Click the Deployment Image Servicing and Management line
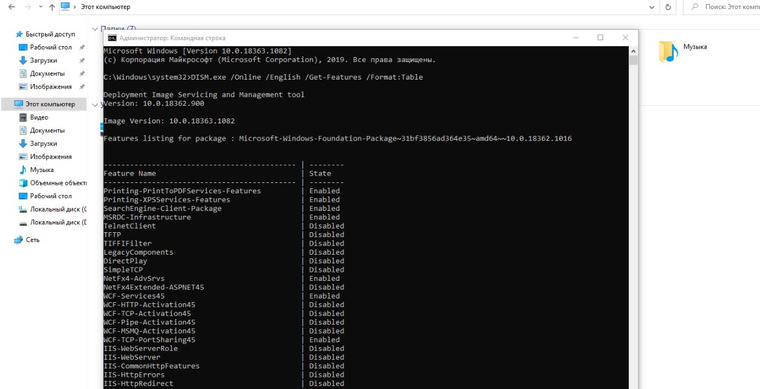The width and height of the screenshot is (760, 389). click(x=204, y=94)
